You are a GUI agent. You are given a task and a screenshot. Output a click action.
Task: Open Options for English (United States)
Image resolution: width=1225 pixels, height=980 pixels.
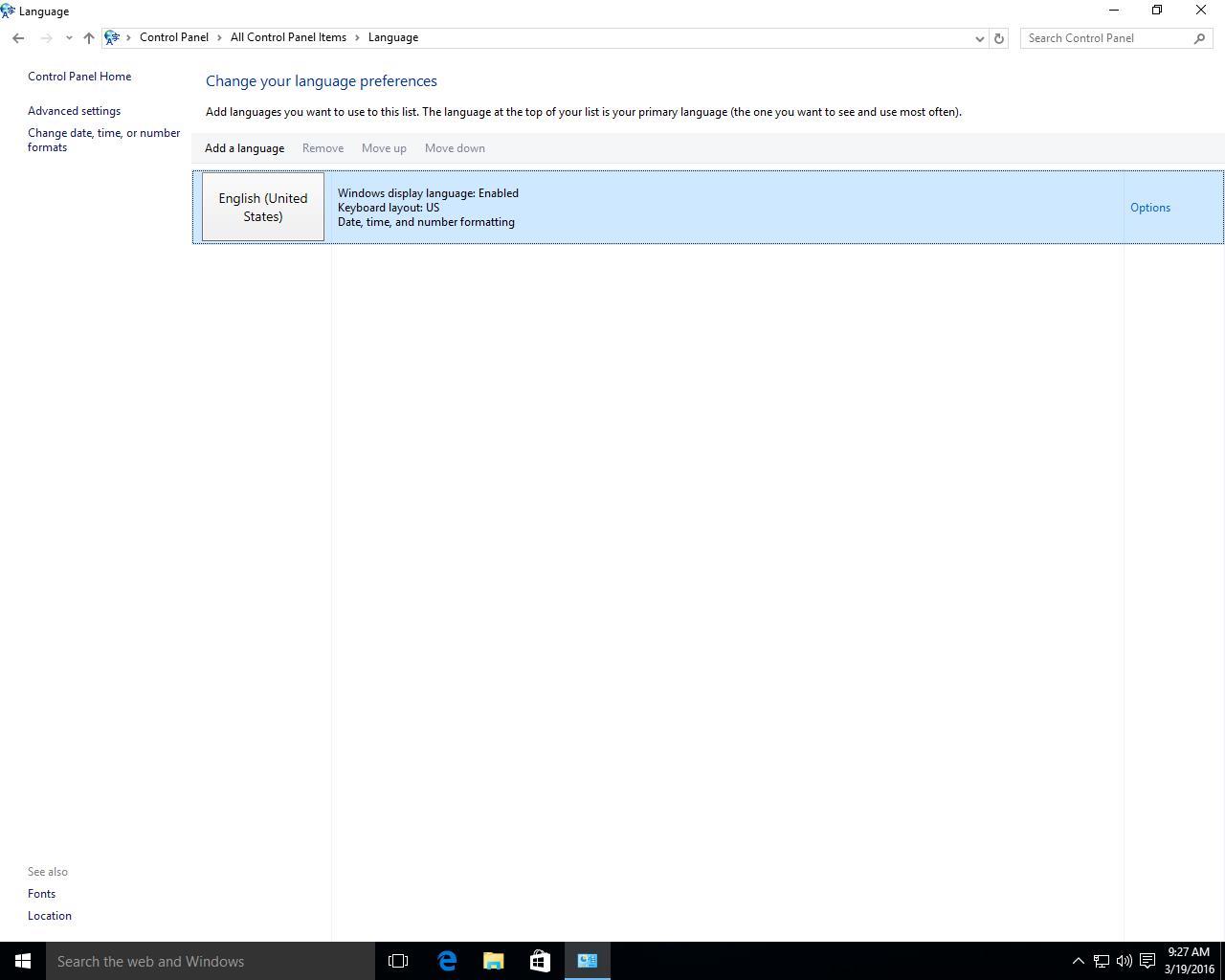(1150, 208)
